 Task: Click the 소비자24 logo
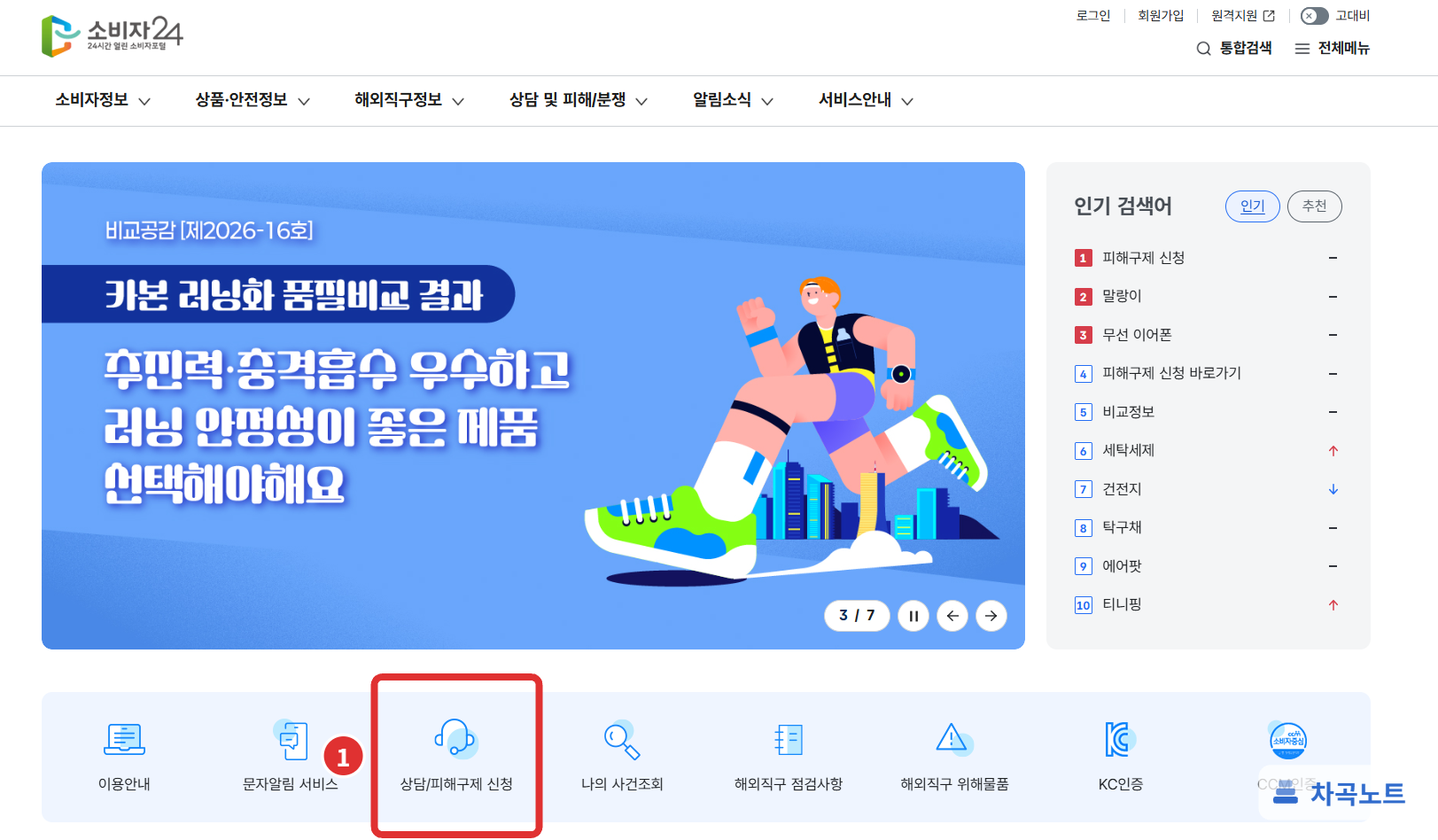(x=112, y=35)
